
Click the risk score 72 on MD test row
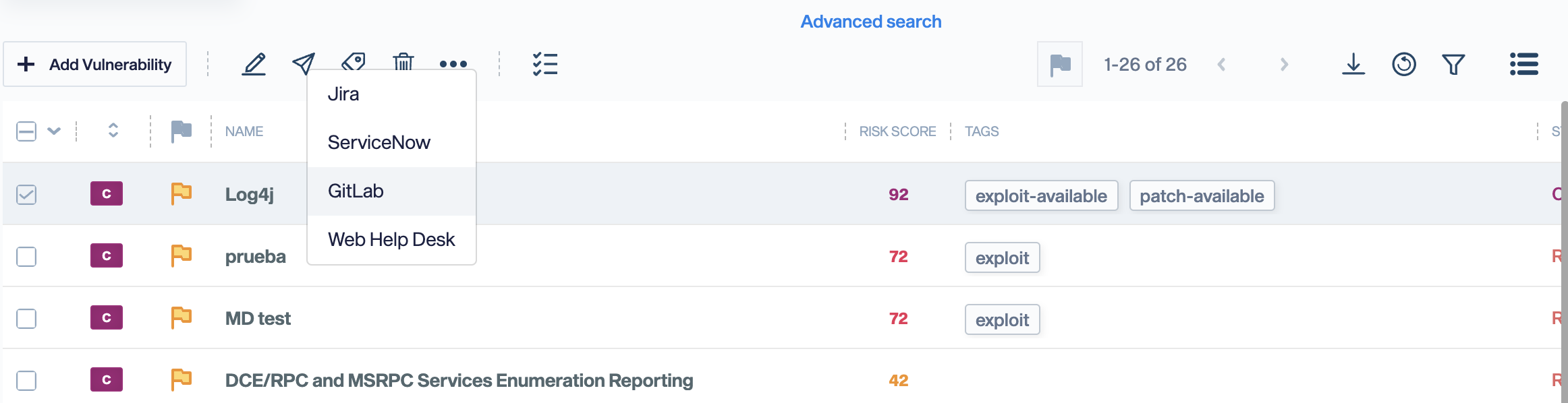point(899,319)
